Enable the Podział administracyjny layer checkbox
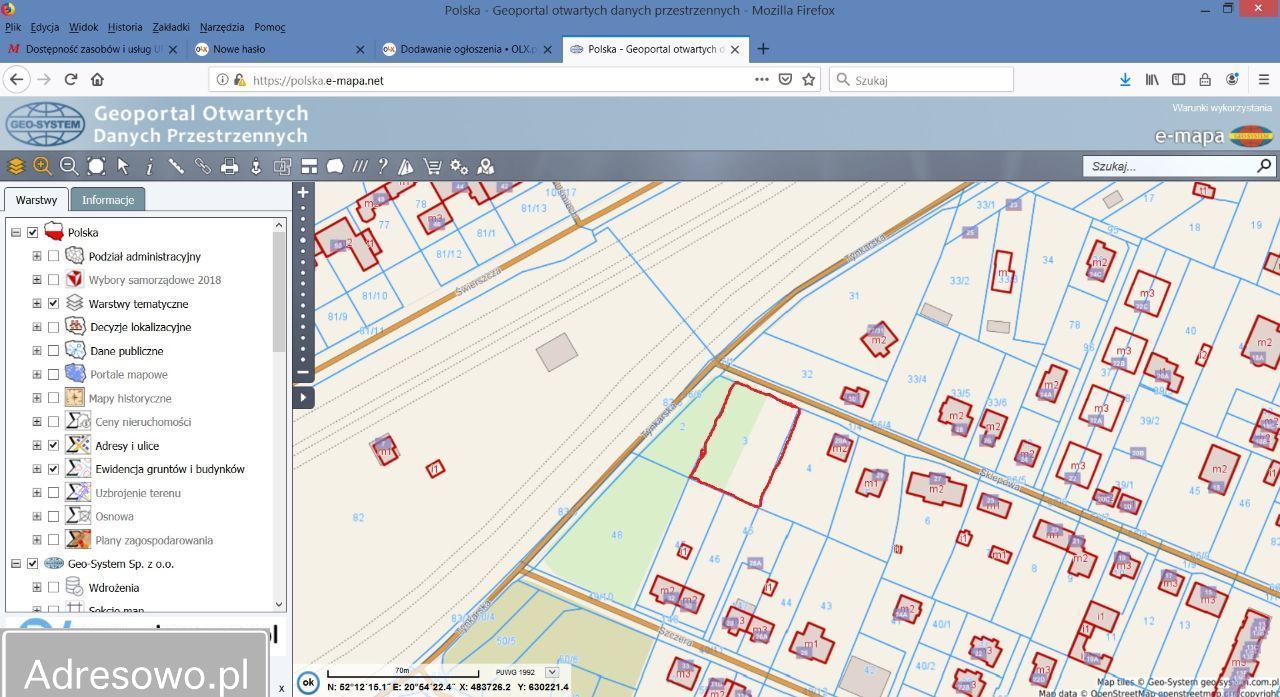Screen dimensions: 1280x697 pyautogui.click(x=53, y=257)
